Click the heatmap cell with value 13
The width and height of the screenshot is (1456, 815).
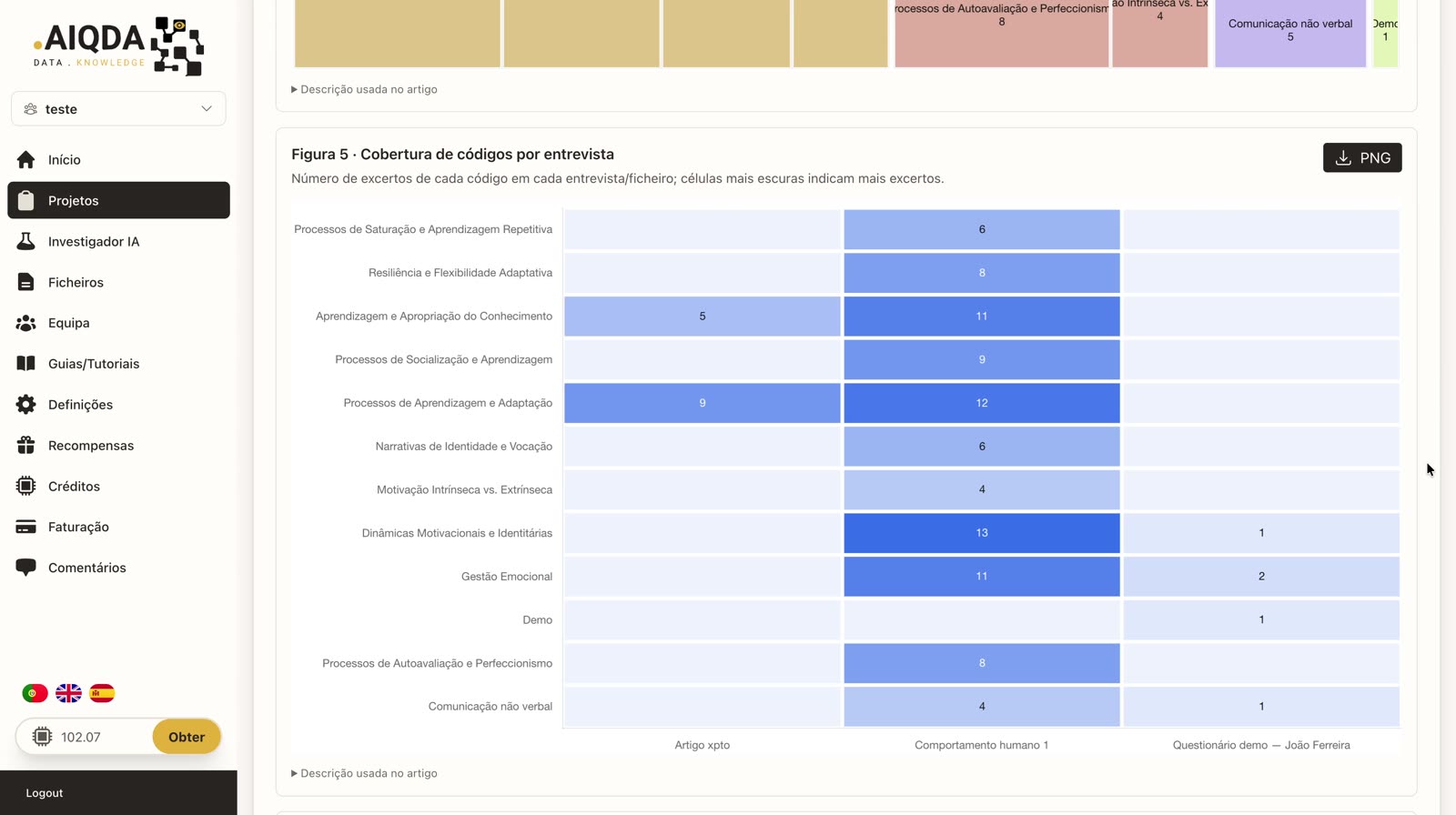coord(982,533)
